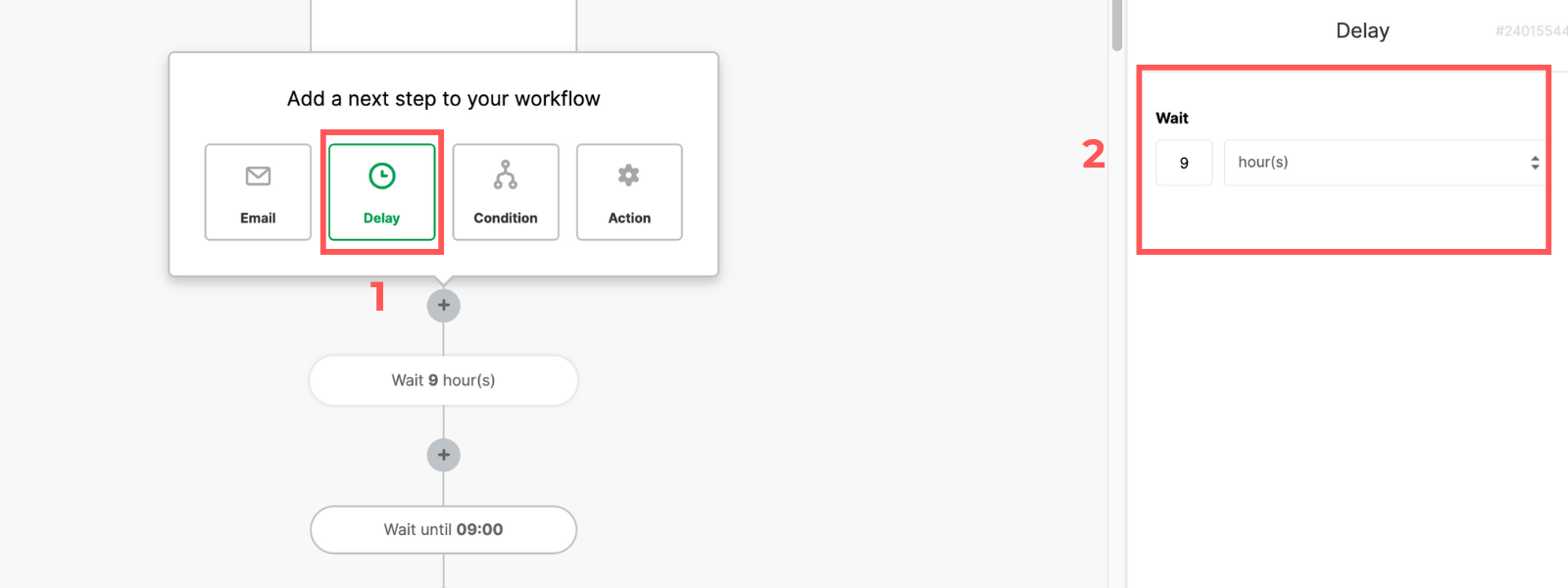Edit the Wait number field showing 9
This screenshot has width=1568, height=588.
coord(1184,163)
